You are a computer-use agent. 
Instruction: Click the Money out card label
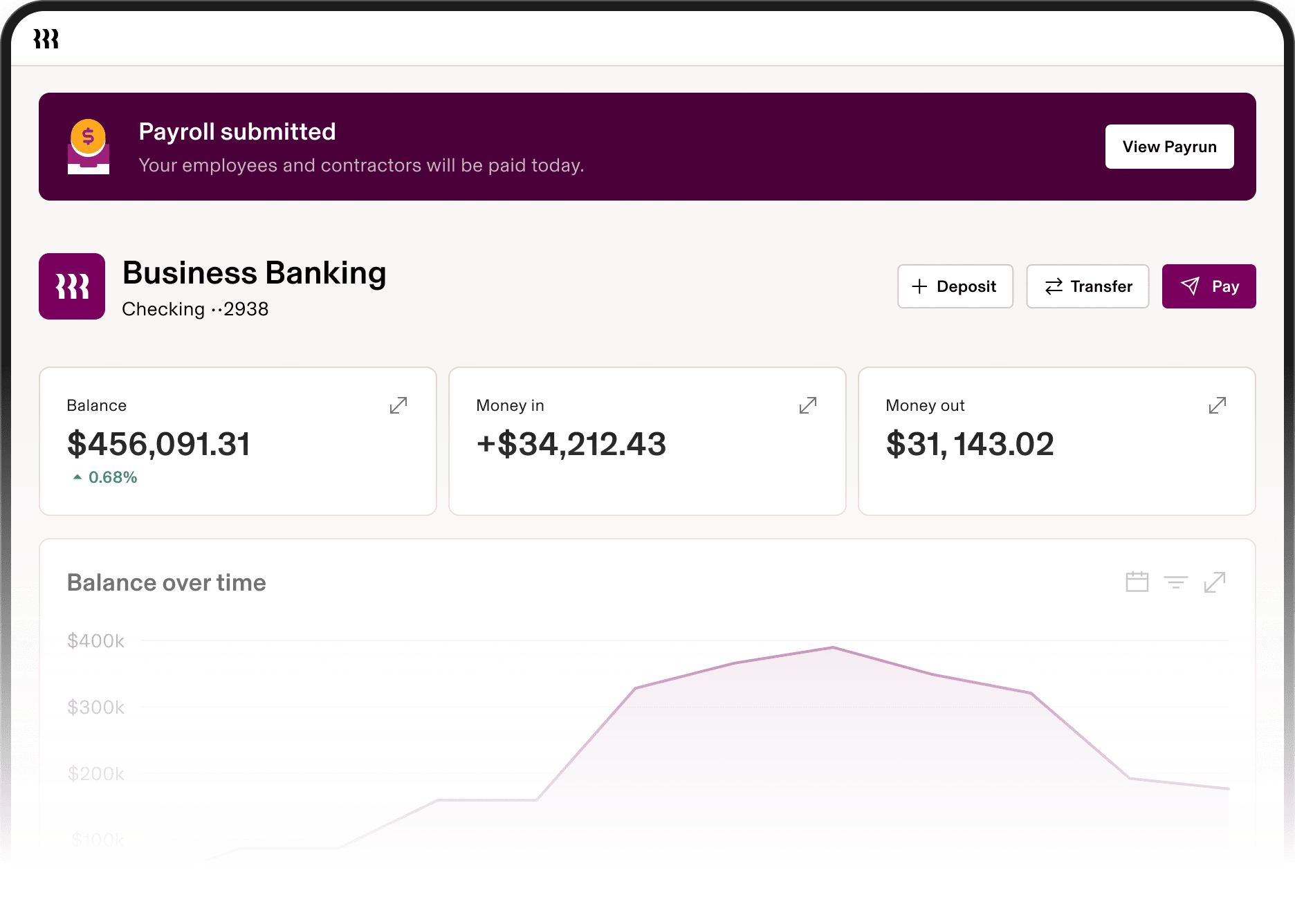pos(925,405)
